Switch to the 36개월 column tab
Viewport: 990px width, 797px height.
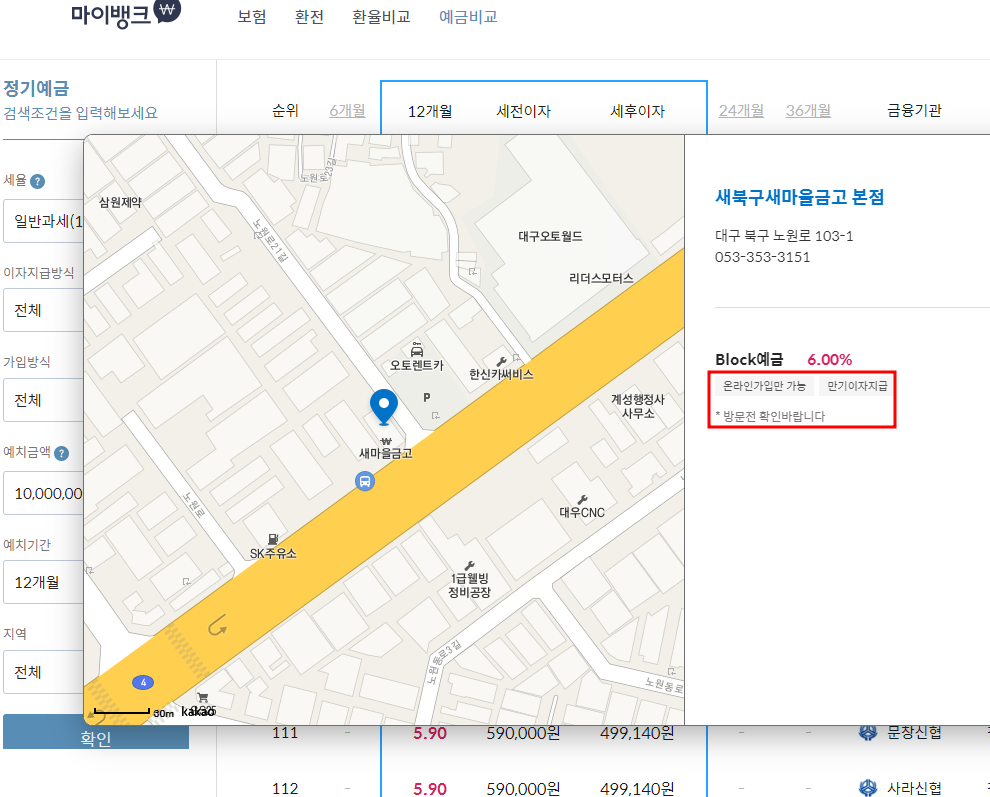coord(808,111)
